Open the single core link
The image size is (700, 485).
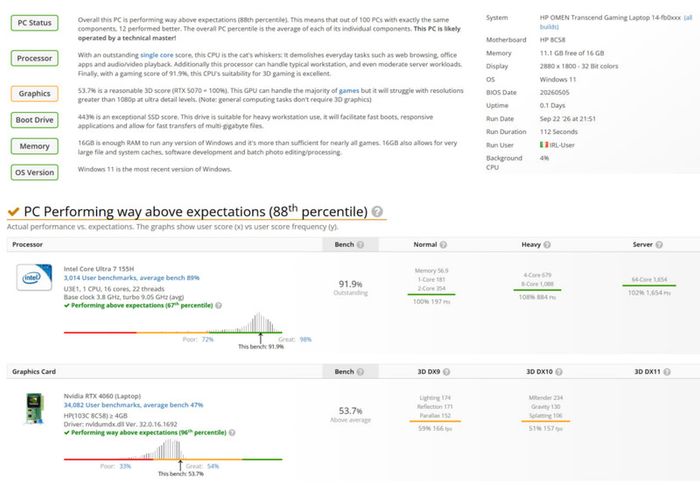coord(157,55)
